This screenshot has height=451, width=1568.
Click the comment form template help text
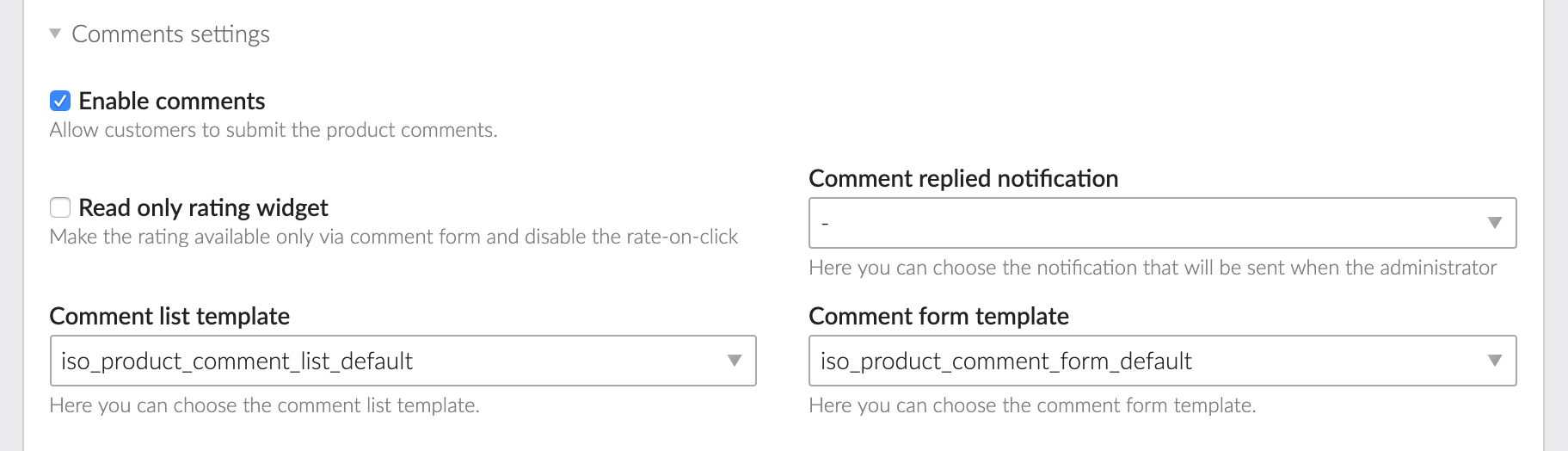pyautogui.click(x=1032, y=405)
